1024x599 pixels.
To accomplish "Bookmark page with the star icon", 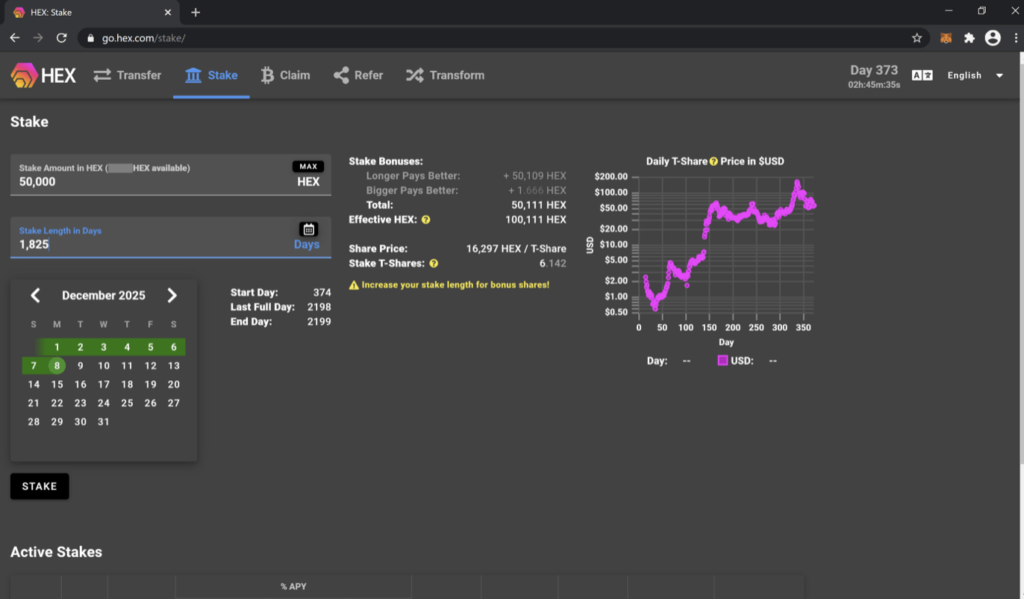I will coord(917,38).
